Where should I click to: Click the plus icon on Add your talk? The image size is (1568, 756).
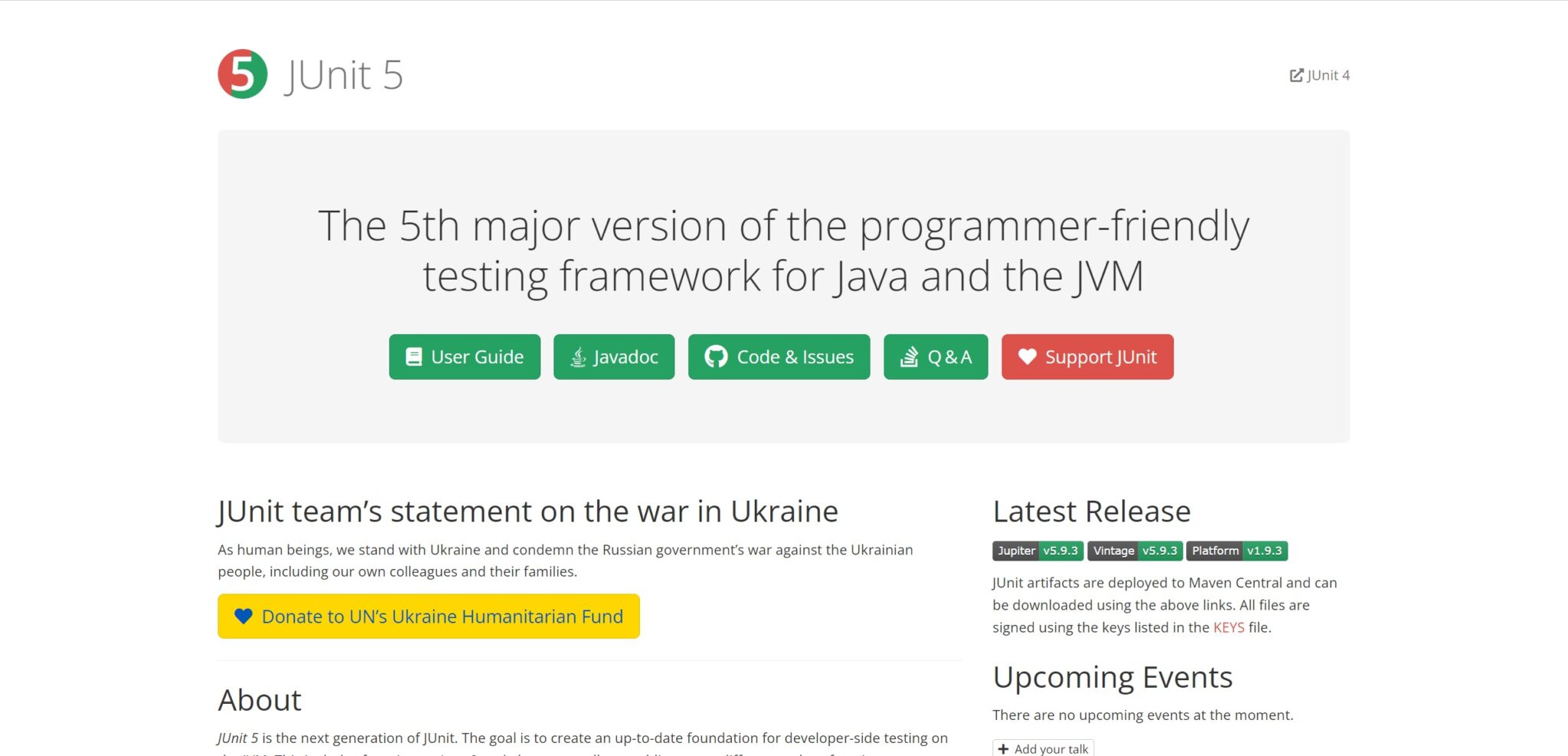pos(1004,749)
